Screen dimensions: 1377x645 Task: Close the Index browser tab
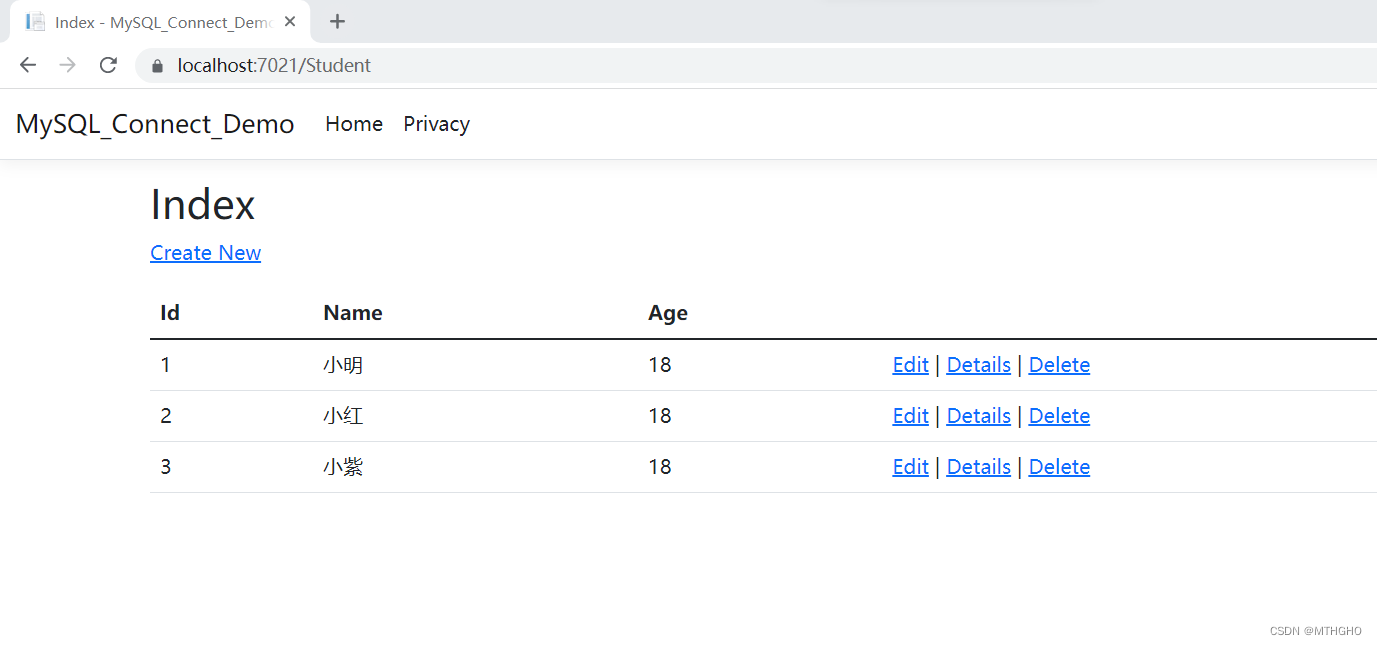tap(290, 21)
